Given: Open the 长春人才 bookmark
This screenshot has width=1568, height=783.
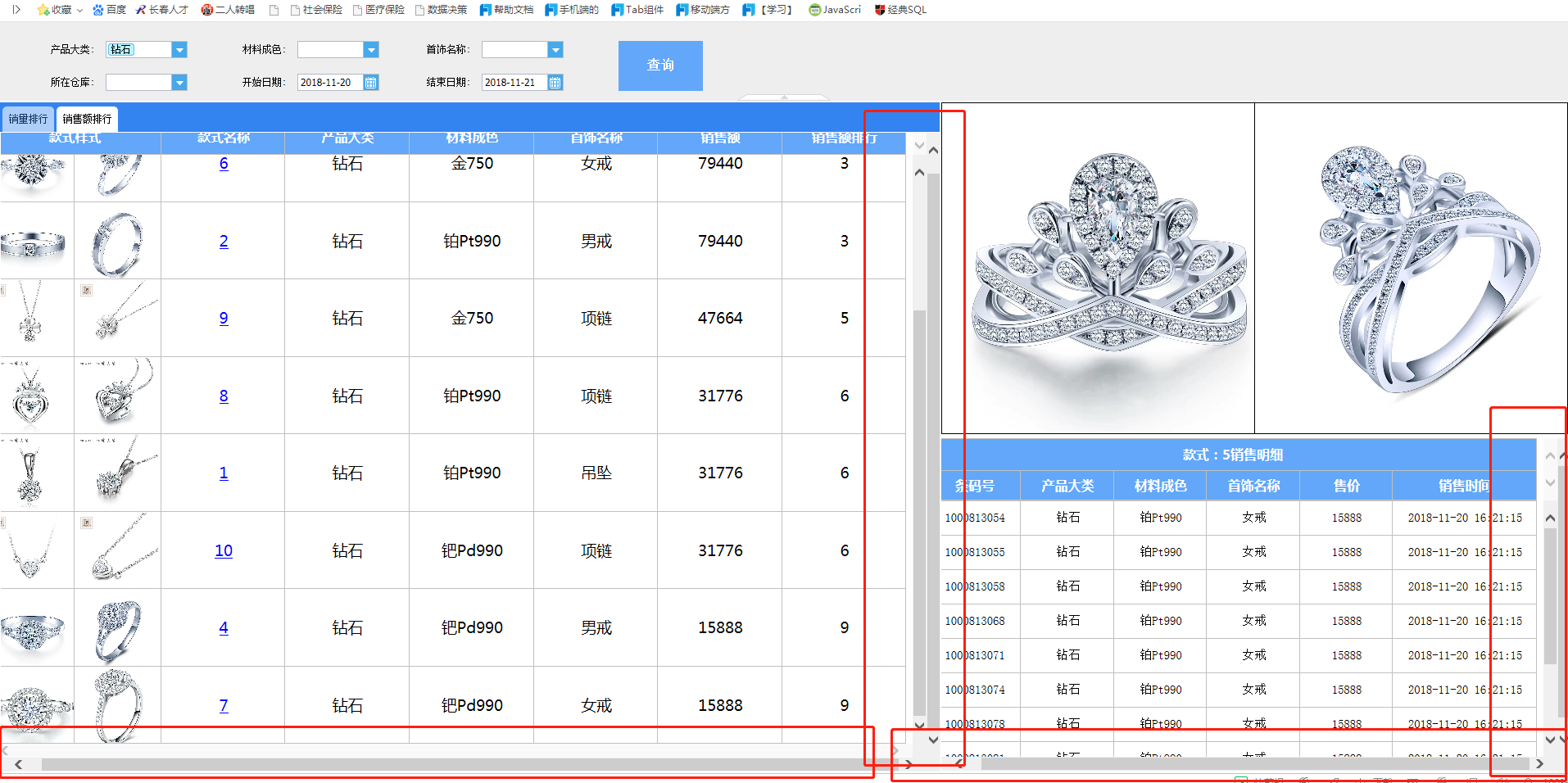Looking at the screenshot, I should [161, 10].
